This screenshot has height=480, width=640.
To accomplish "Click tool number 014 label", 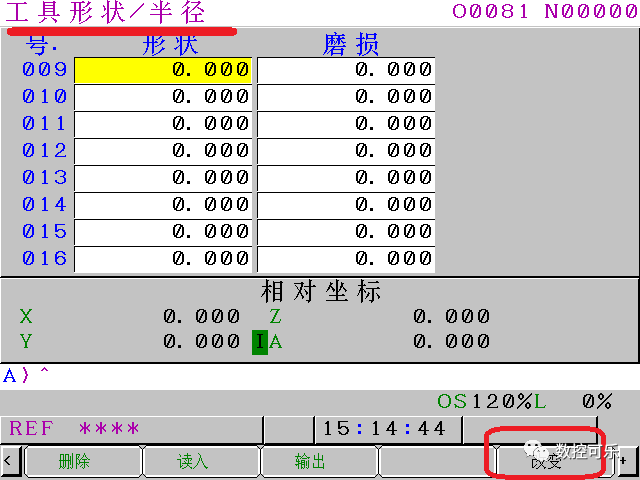I will (44, 204).
